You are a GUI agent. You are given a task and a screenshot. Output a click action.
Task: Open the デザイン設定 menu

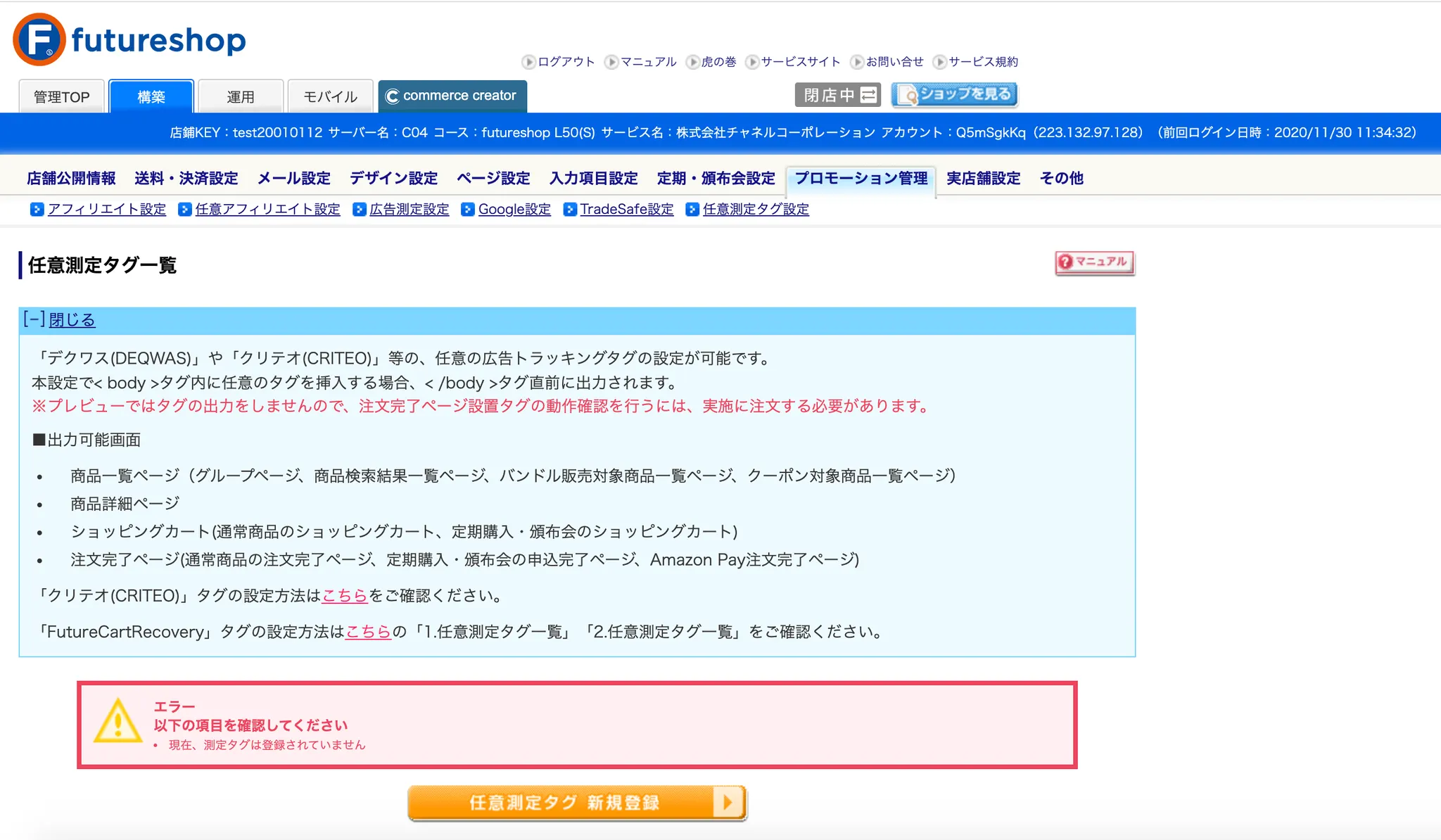393,178
